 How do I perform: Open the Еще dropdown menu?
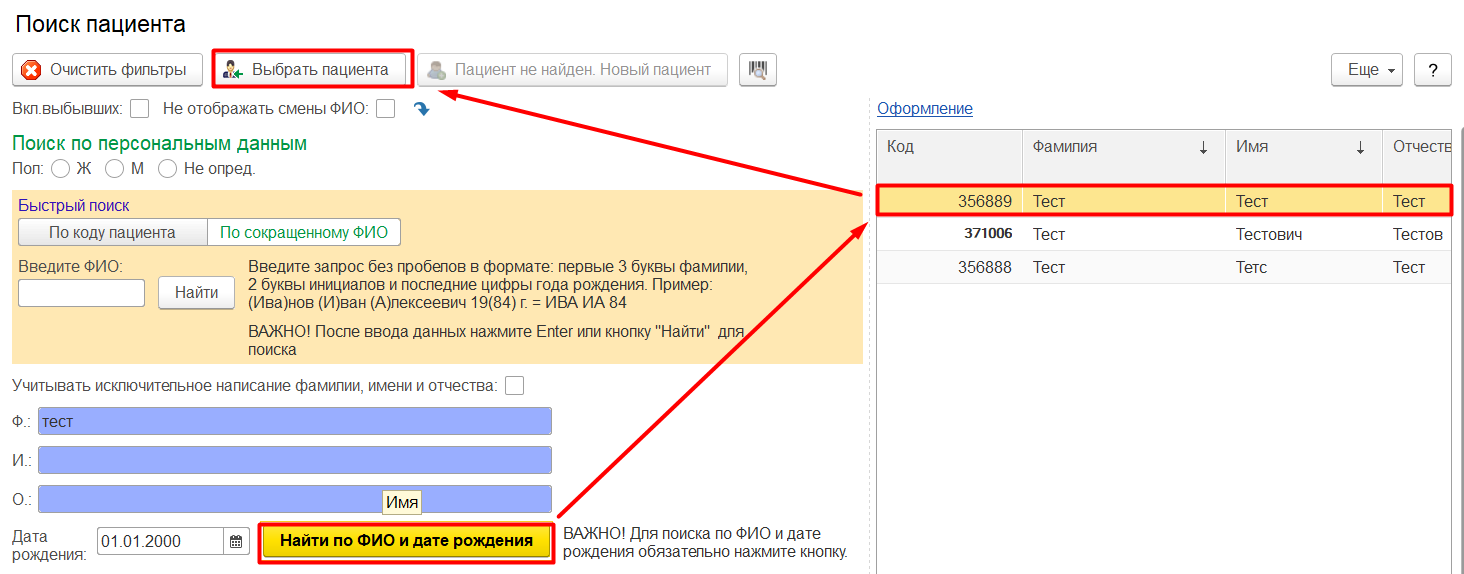click(1366, 70)
